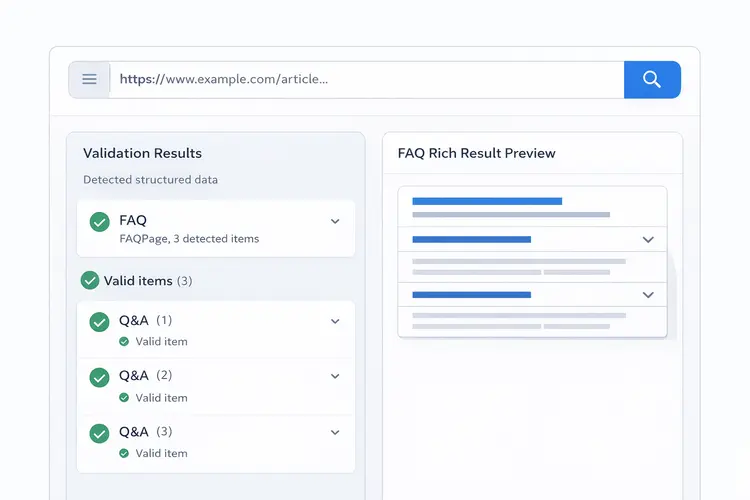750x500 pixels.
Task: Click the Q&A (1) green check icon
Action: (x=99, y=322)
